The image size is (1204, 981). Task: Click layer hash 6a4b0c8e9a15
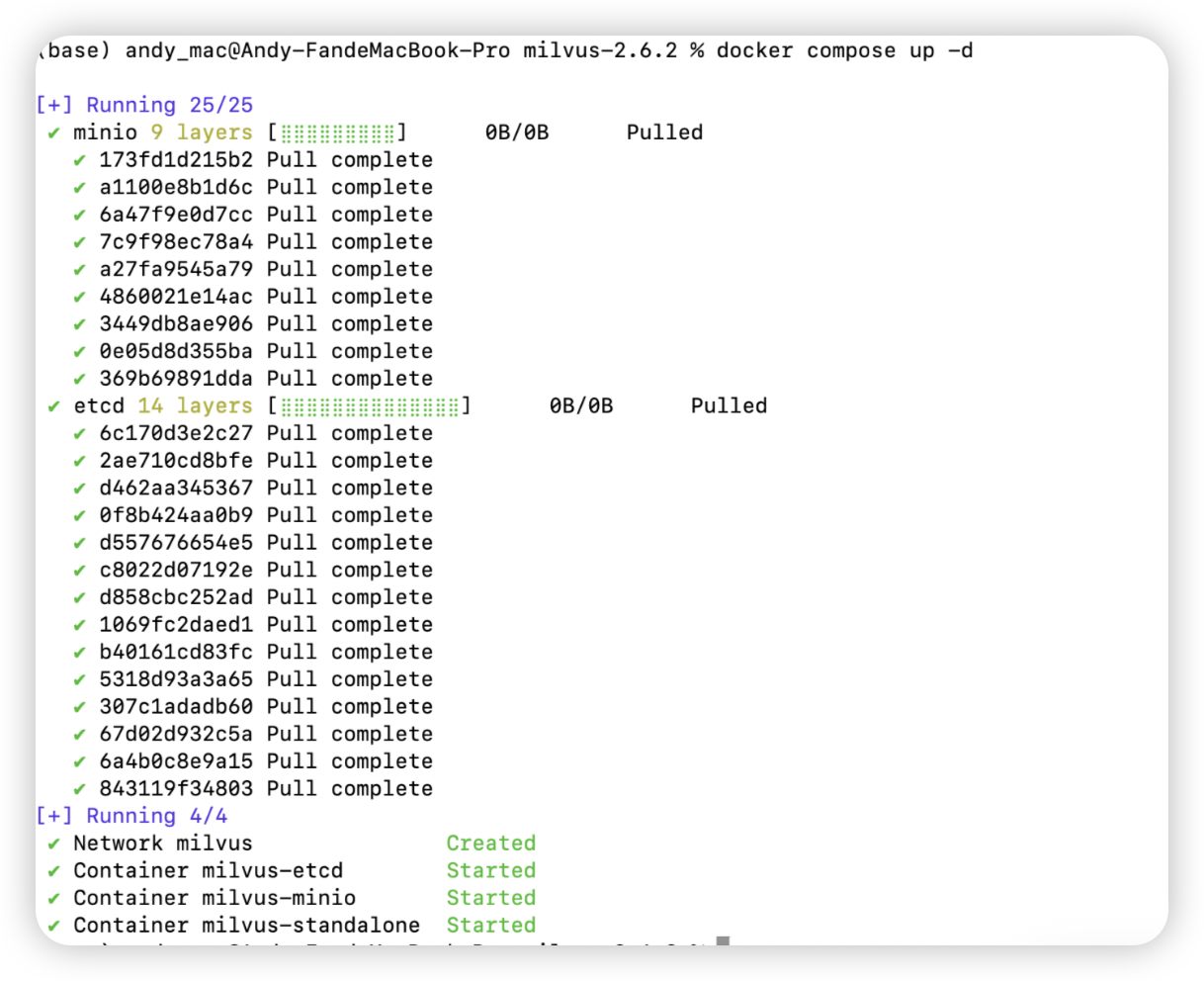176,762
